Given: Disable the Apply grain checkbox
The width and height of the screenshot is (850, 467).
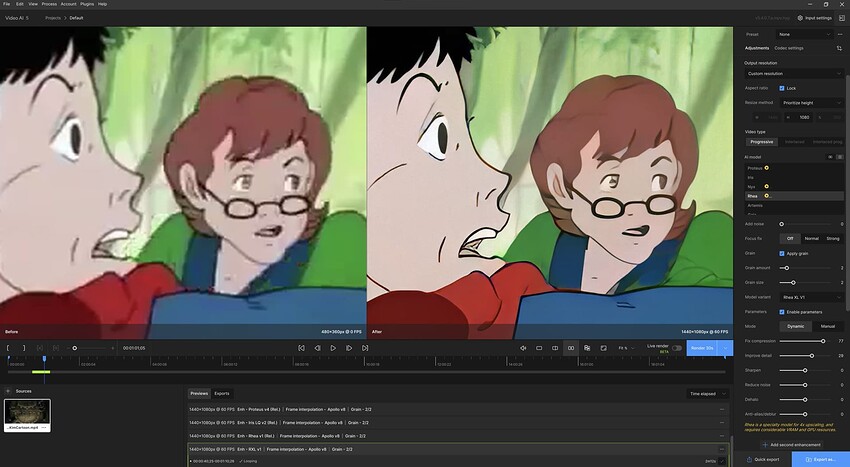Looking at the screenshot, I should coord(782,253).
